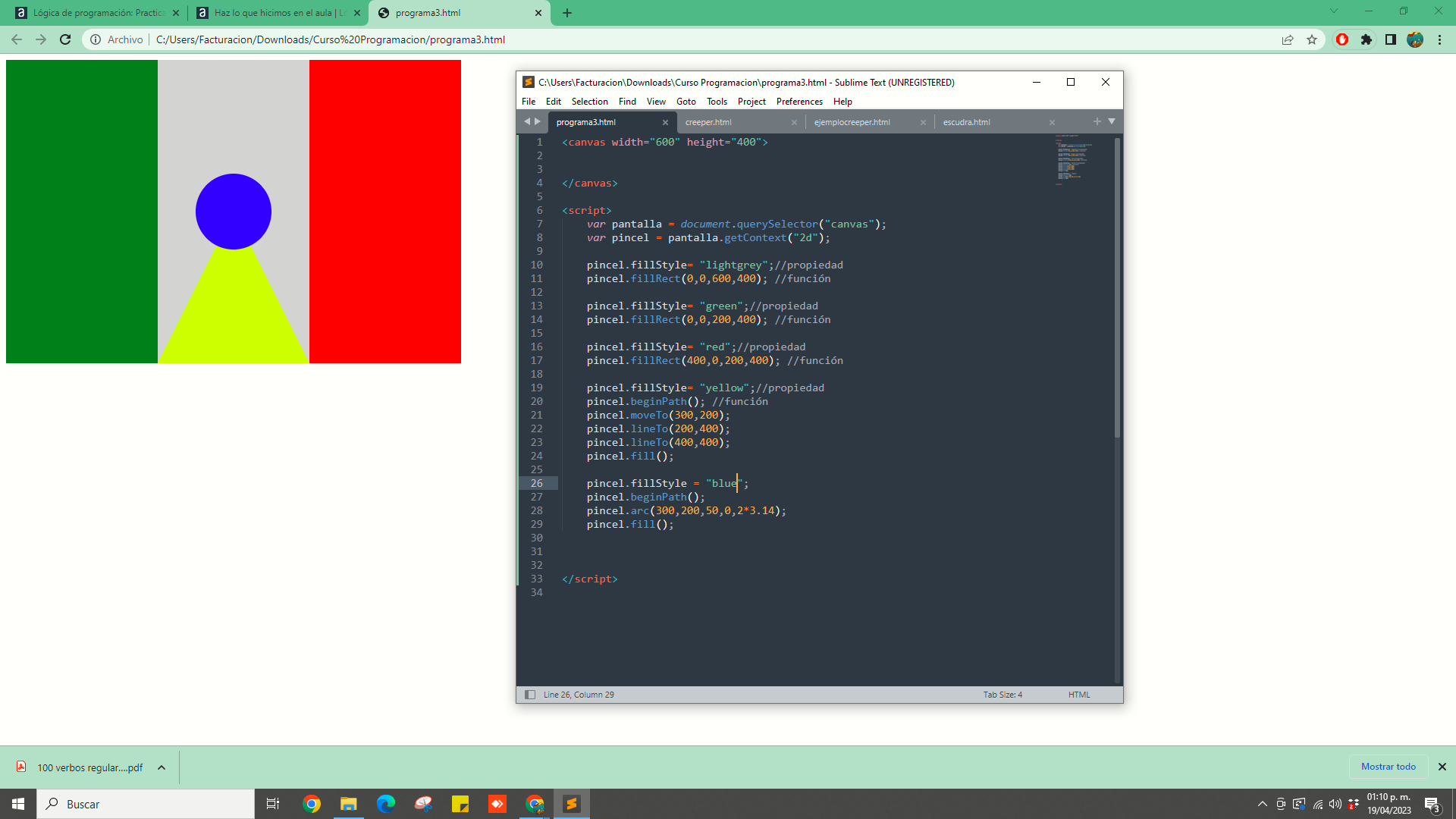
Task: Switch to Sublime Text on the taskbar
Action: [572, 804]
